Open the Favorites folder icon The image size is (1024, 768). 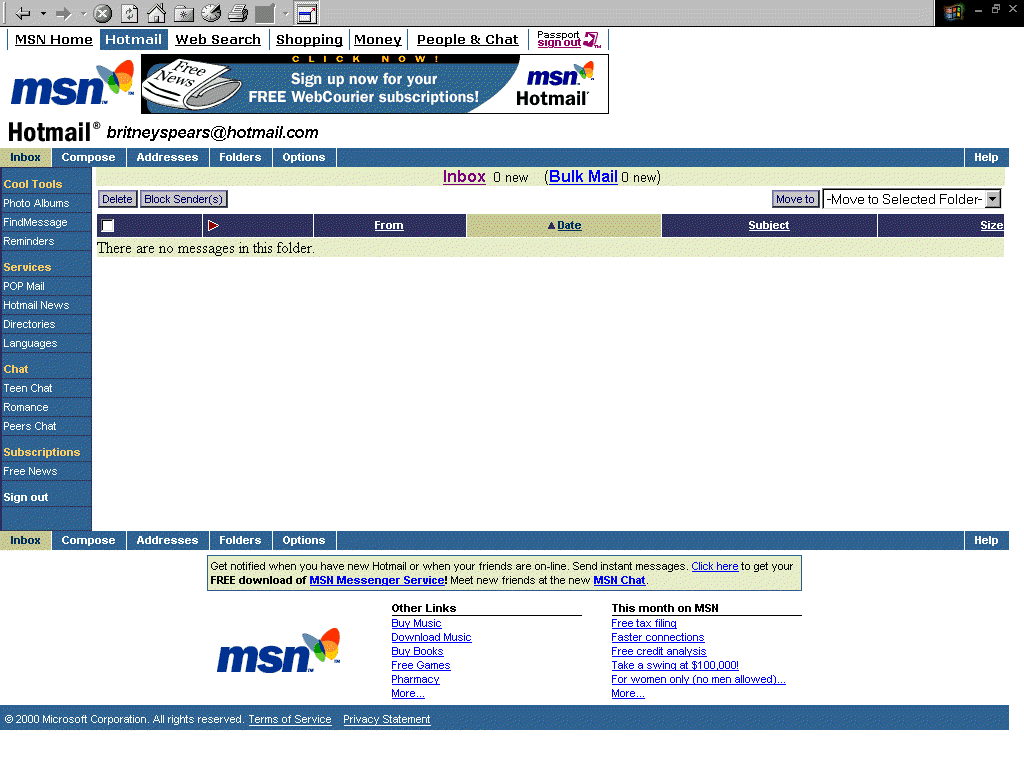point(184,13)
